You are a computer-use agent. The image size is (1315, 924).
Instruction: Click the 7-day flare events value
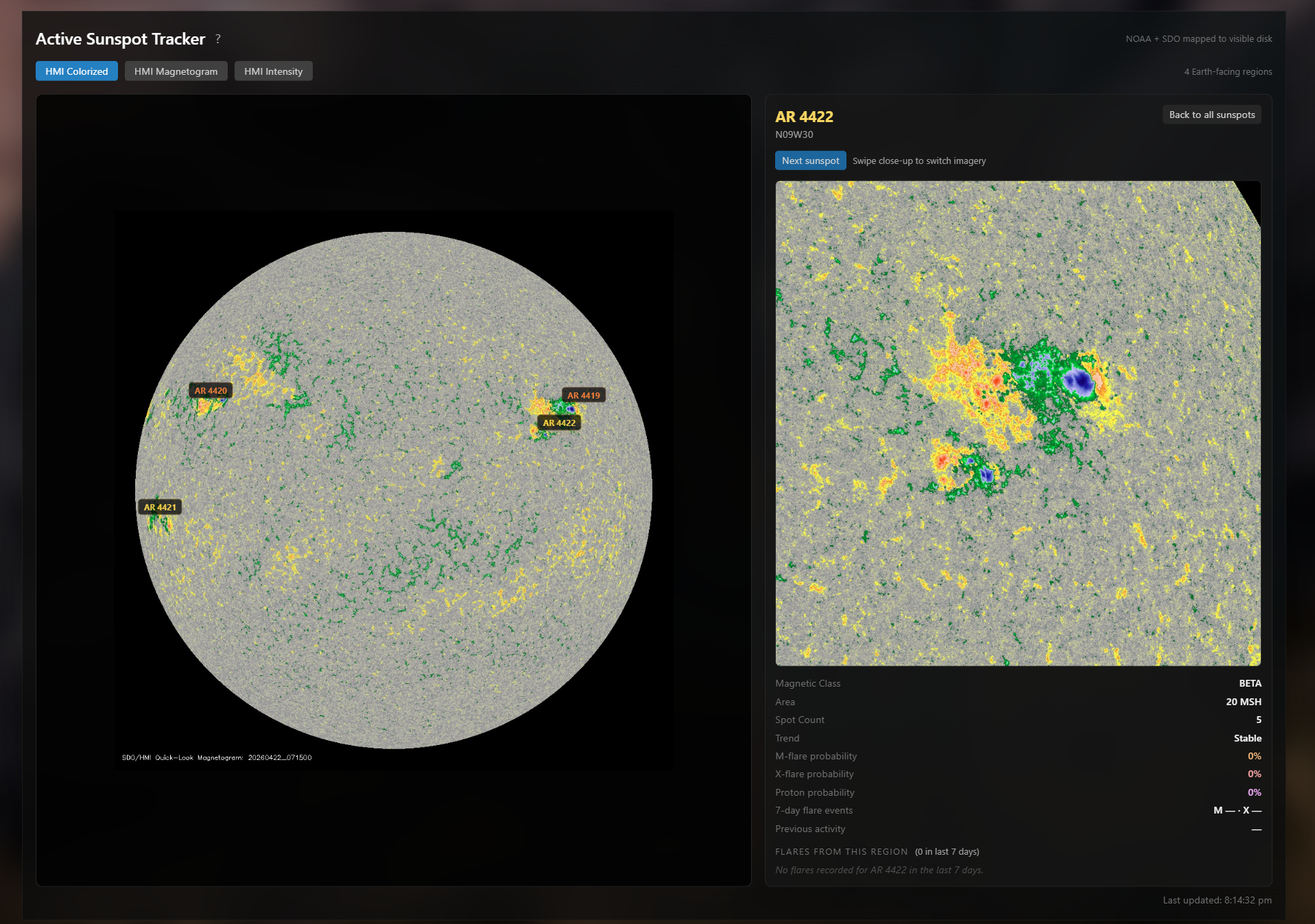coord(1237,810)
